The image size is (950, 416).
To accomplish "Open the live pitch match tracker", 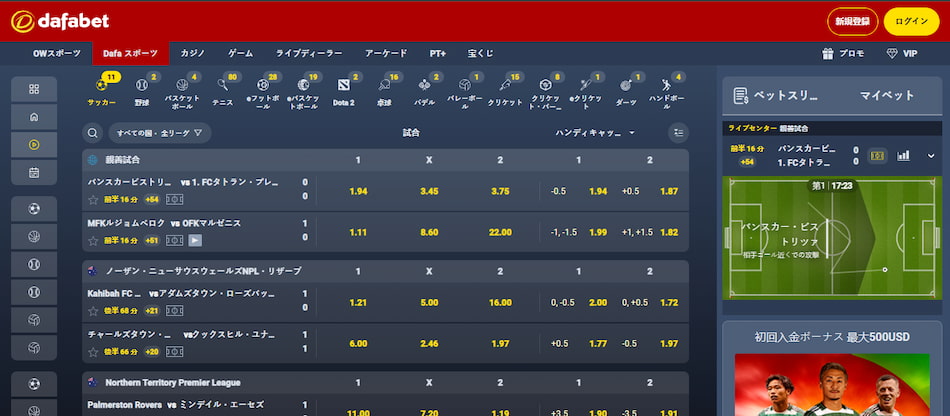I will pos(830,238).
